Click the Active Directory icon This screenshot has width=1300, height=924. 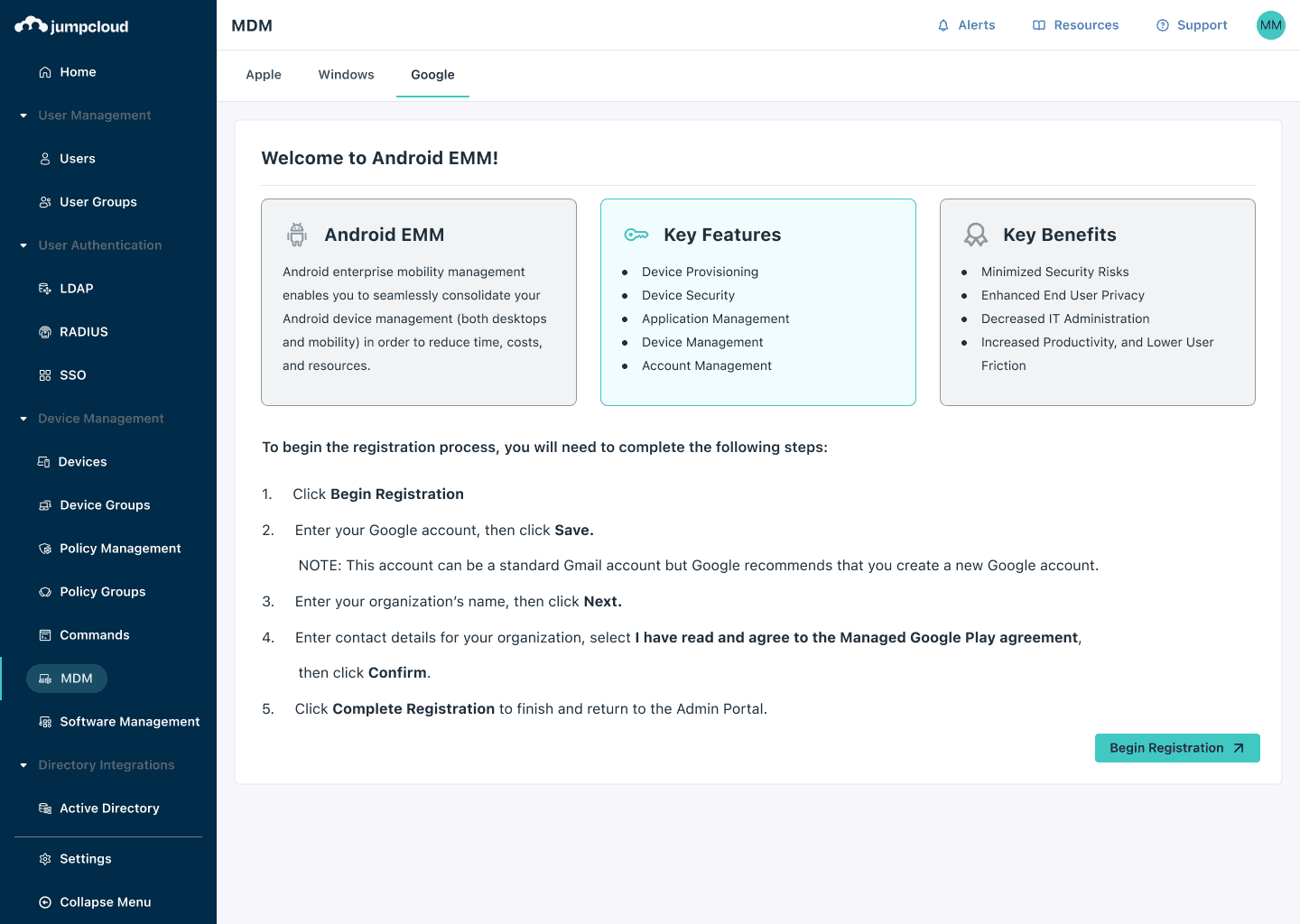point(45,808)
